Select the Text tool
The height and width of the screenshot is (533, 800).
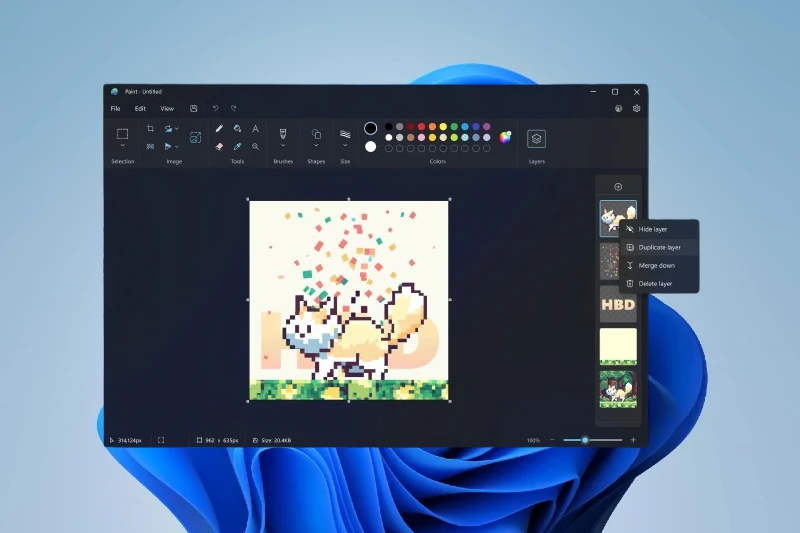tap(256, 129)
